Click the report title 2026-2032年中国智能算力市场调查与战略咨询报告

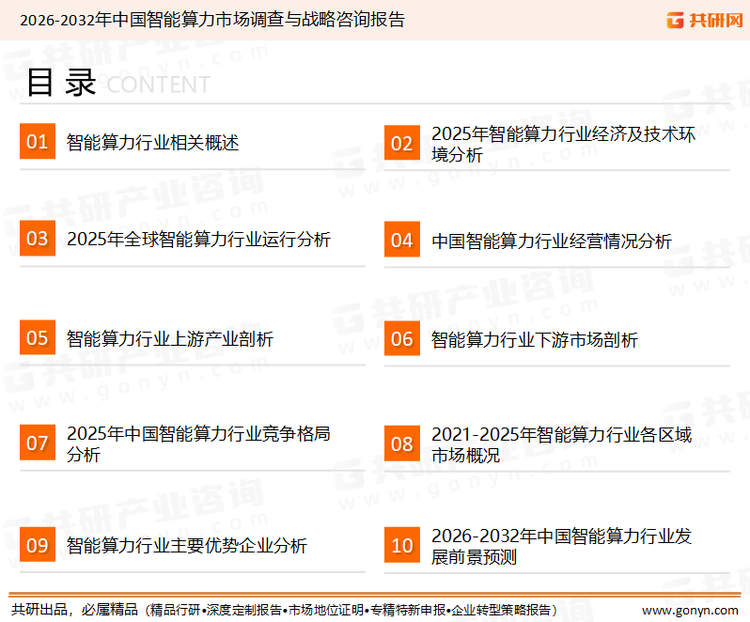click(x=212, y=20)
